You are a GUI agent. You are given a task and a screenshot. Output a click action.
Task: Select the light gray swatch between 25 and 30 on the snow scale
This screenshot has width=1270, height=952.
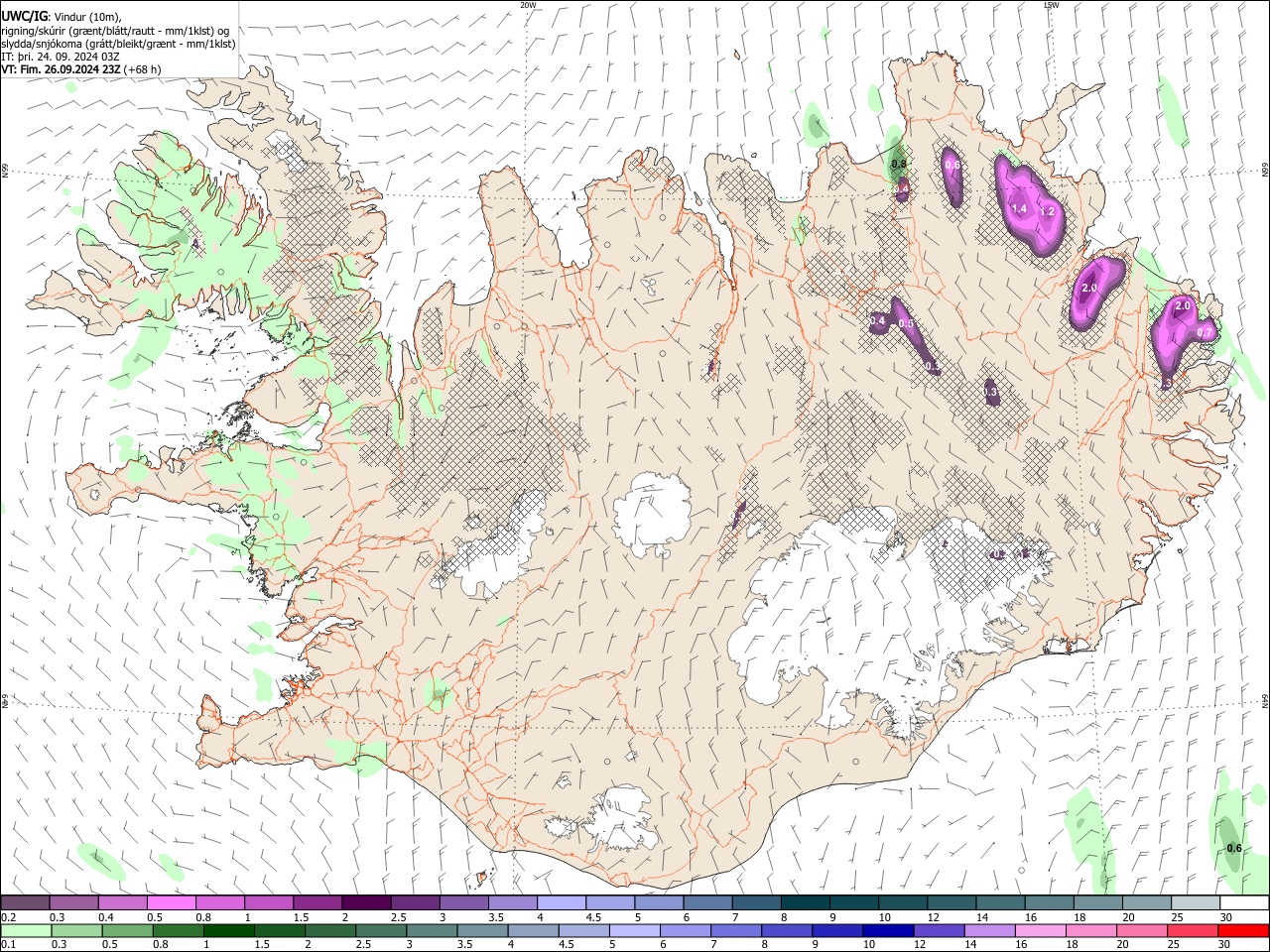tap(1196, 902)
